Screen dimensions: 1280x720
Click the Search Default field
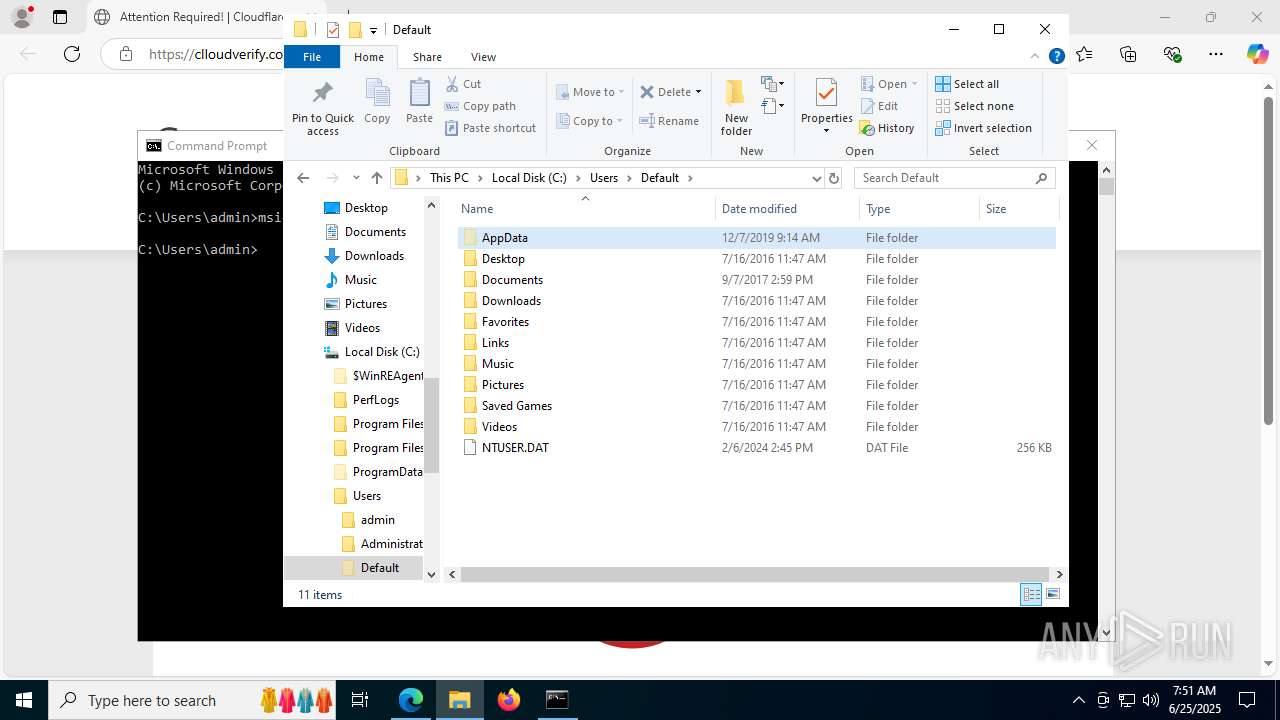[955, 178]
